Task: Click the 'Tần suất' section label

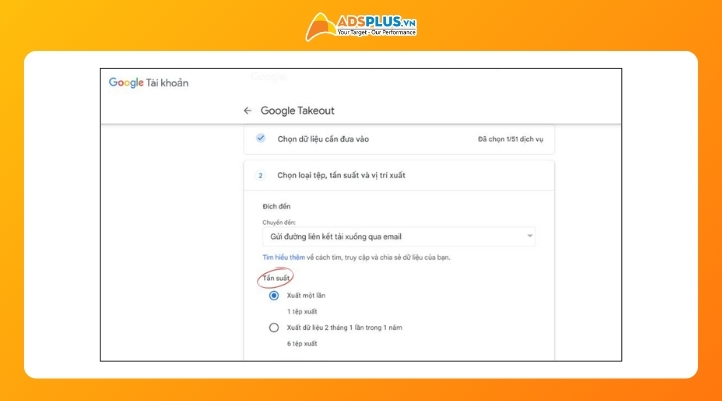Action: pyautogui.click(x=276, y=278)
